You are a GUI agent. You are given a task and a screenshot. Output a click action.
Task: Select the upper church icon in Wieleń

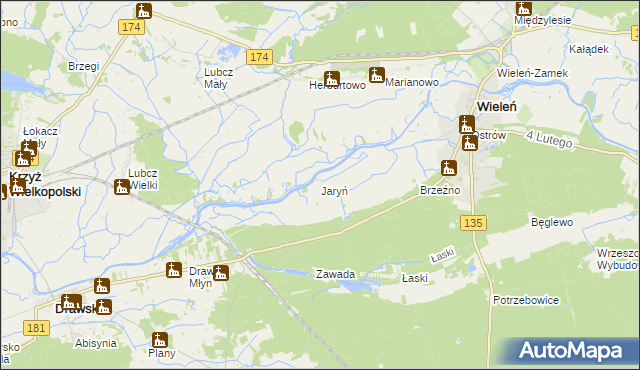(467, 124)
